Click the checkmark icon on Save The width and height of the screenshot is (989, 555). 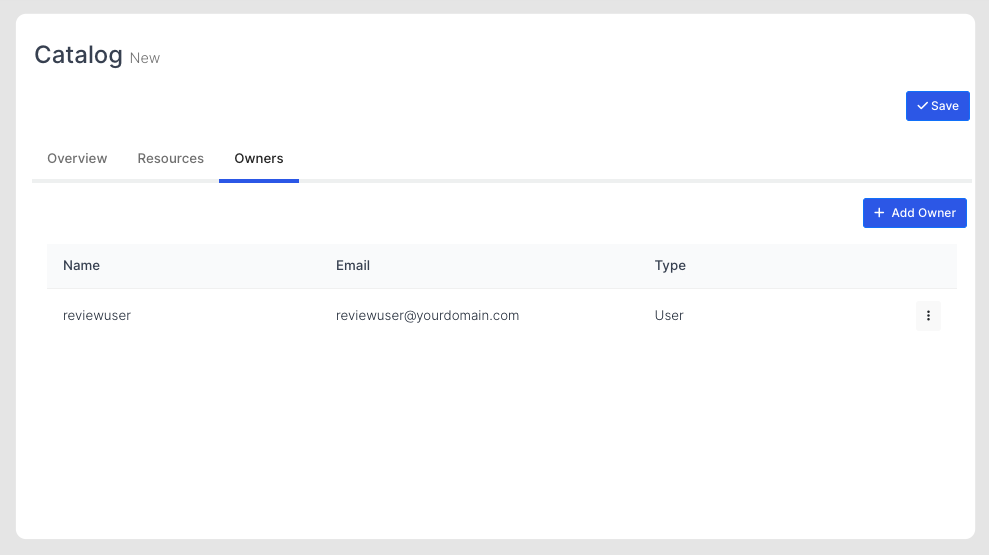pos(922,106)
